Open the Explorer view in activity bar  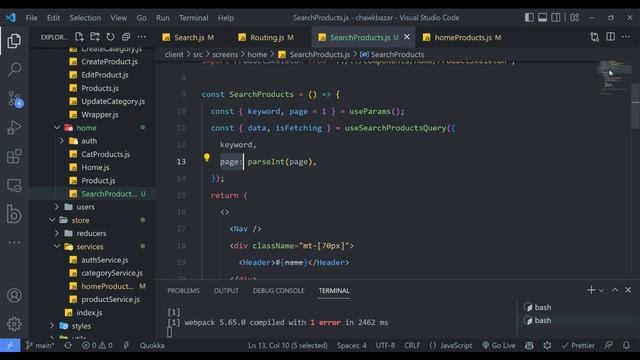14,41
